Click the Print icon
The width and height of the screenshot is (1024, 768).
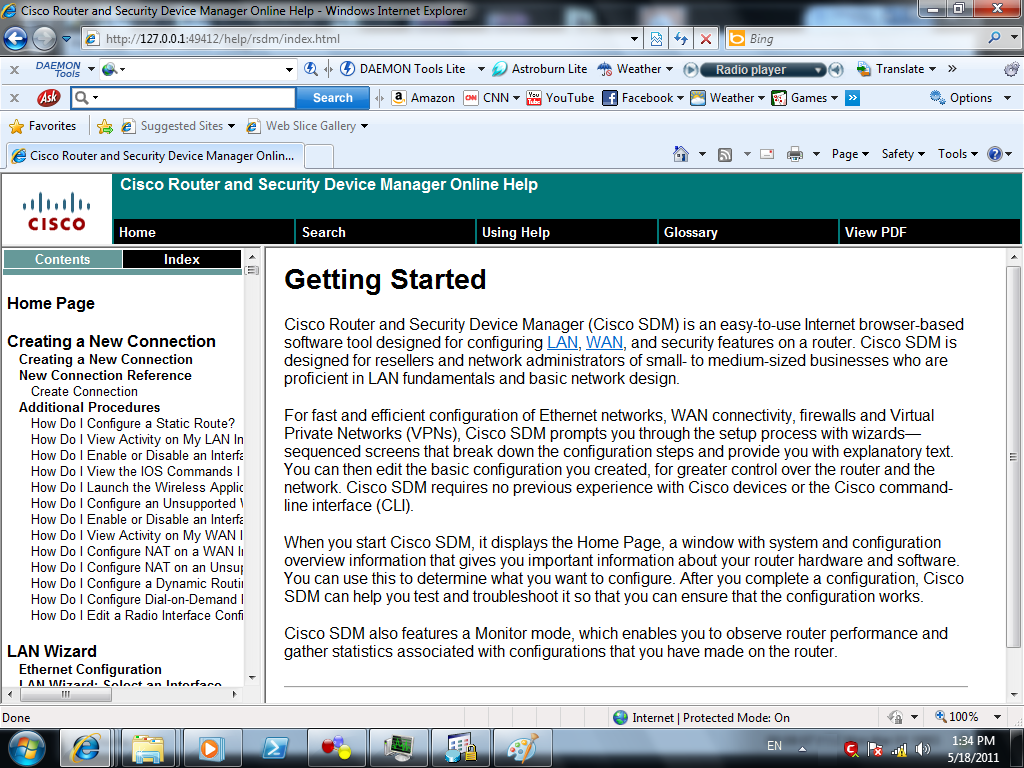[x=795, y=155]
